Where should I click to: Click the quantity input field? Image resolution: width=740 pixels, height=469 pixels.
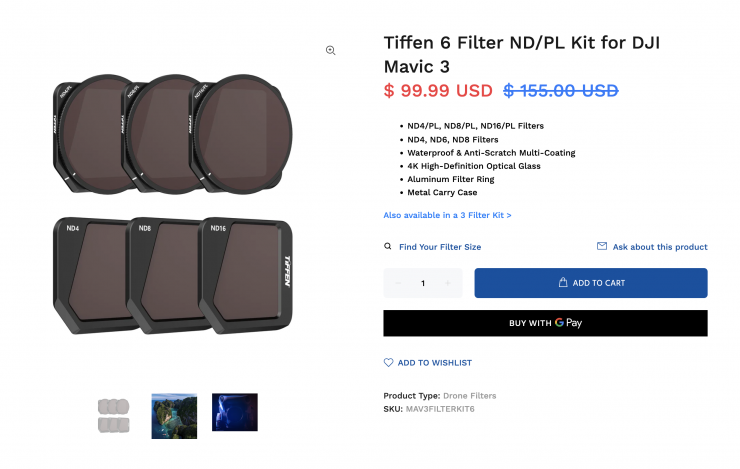[x=423, y=283]
